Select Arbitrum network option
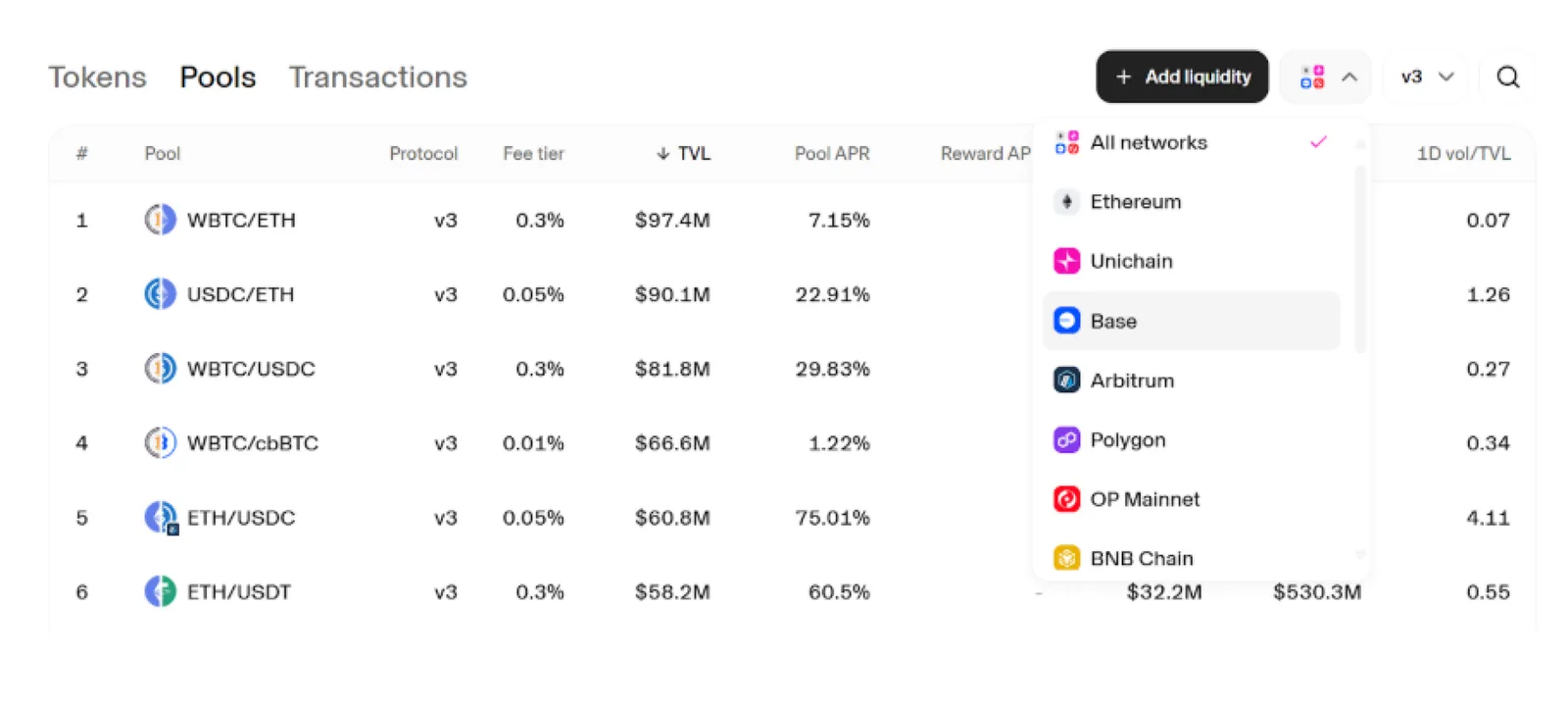The image size is (1568, 710). (x=1191, y=380)
